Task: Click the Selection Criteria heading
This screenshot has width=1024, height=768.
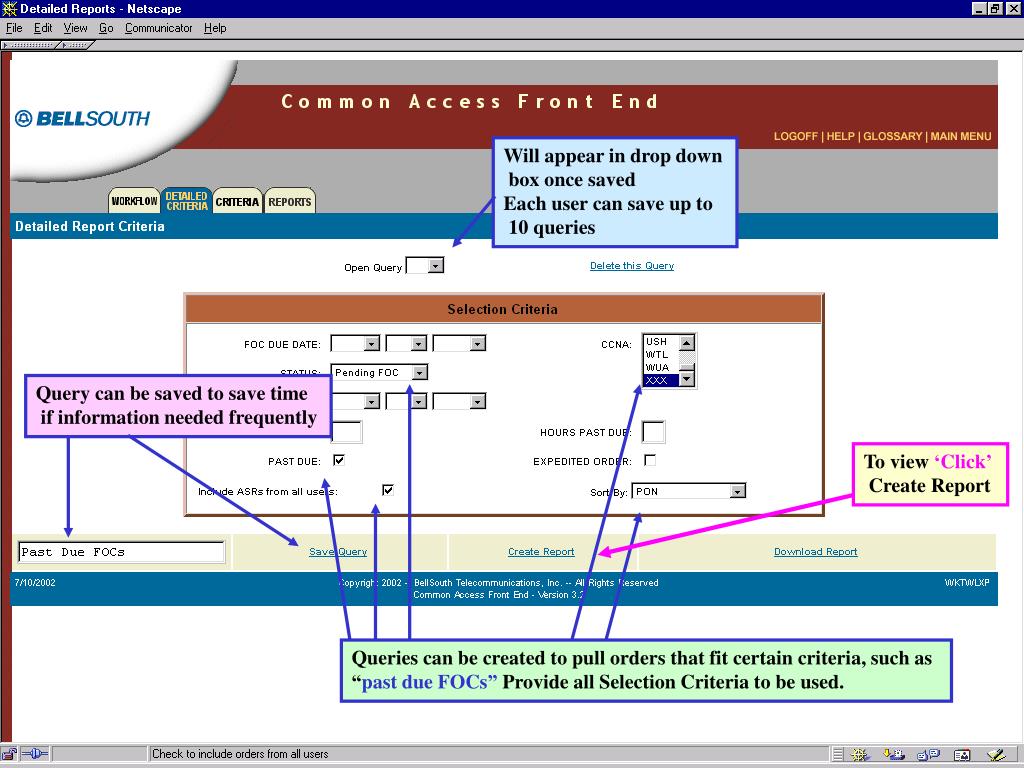Action: coord(503,310)
